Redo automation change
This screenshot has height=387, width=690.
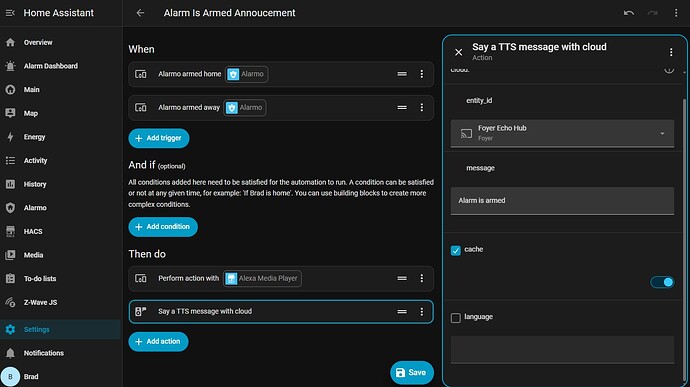(x=653, y=13)
